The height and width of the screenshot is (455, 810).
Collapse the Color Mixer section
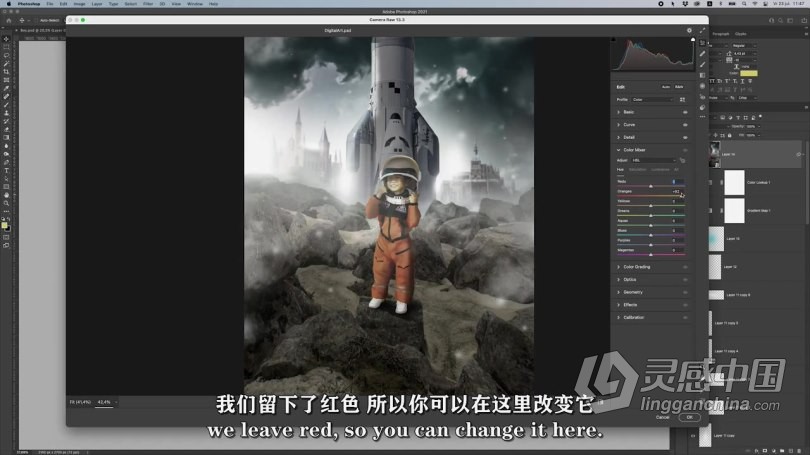coord(618,150)
